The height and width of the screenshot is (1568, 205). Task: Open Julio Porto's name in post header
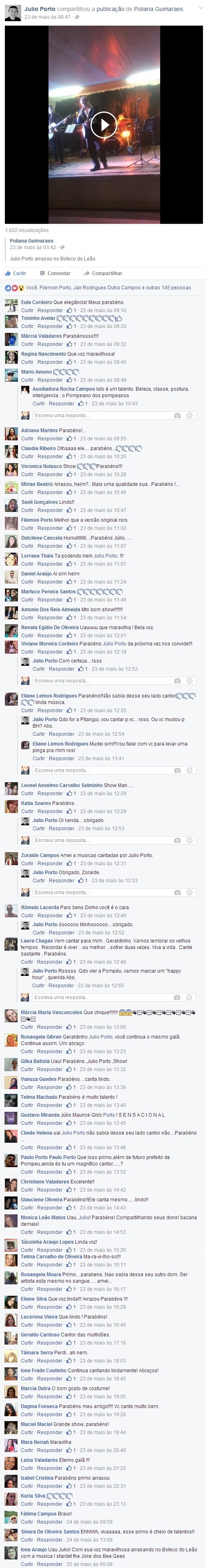tap(40, 9)
